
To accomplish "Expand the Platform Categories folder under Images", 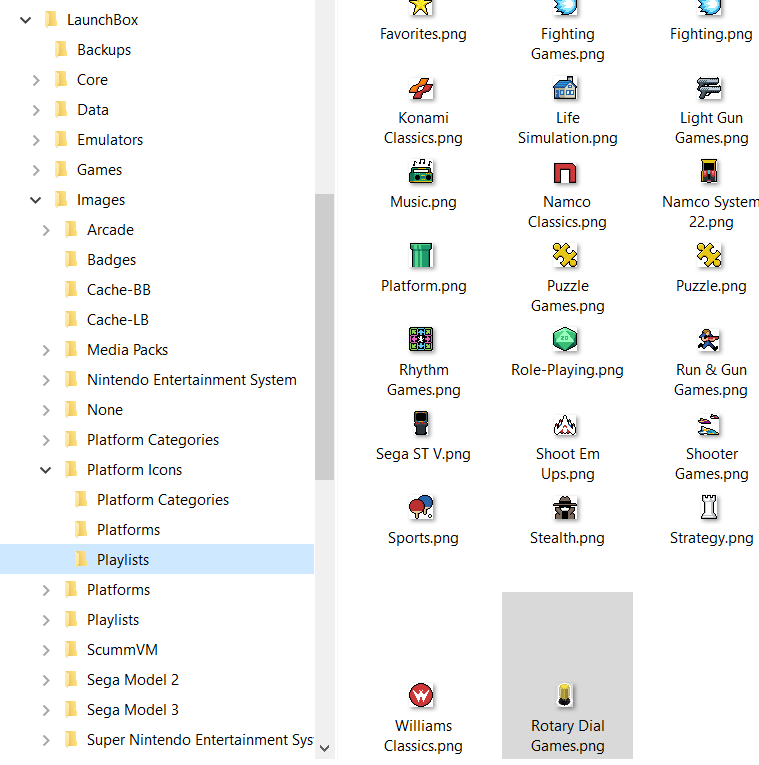I will (46, 440).
